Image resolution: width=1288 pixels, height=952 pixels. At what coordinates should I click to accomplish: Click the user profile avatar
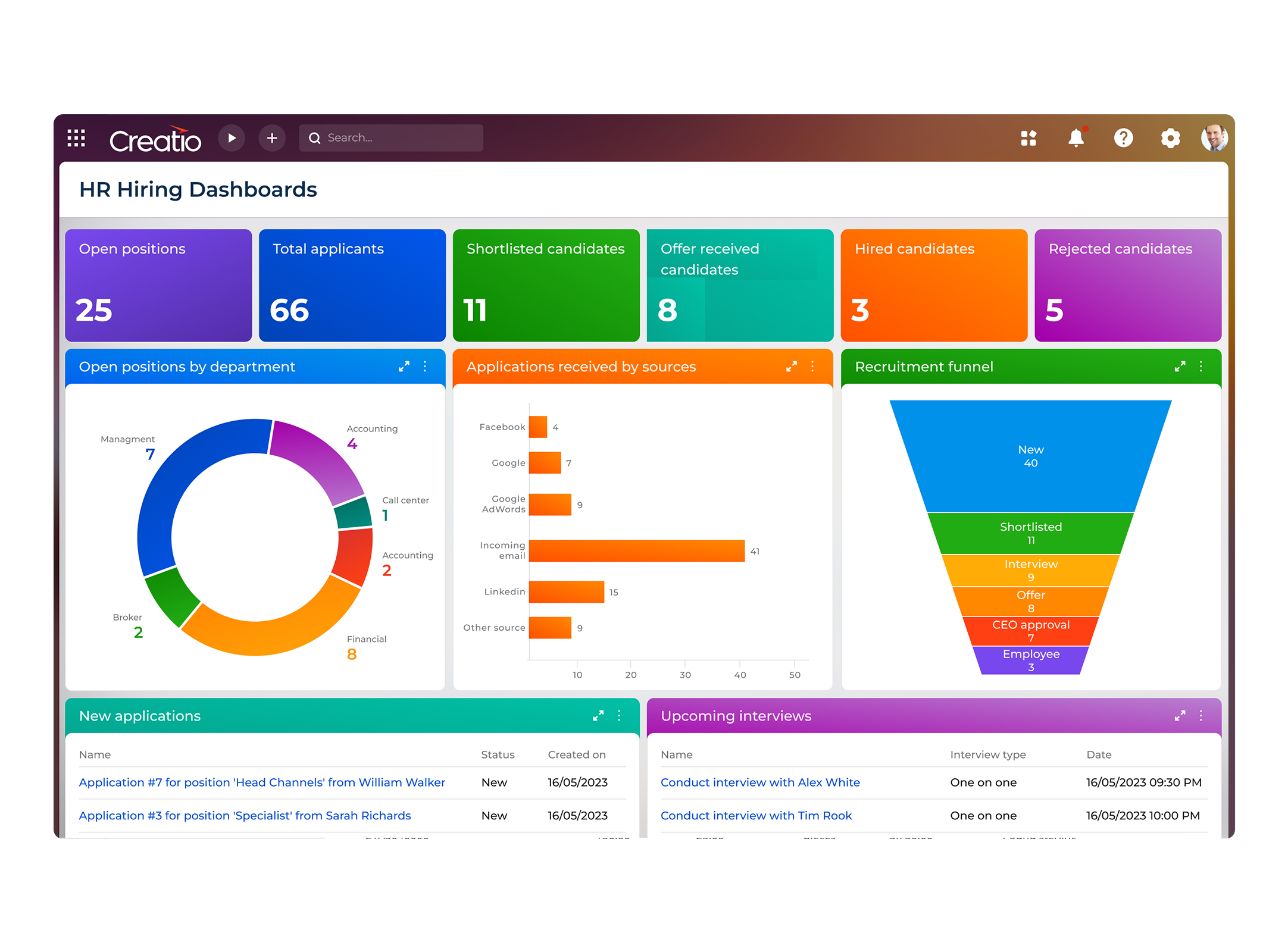1214,138
